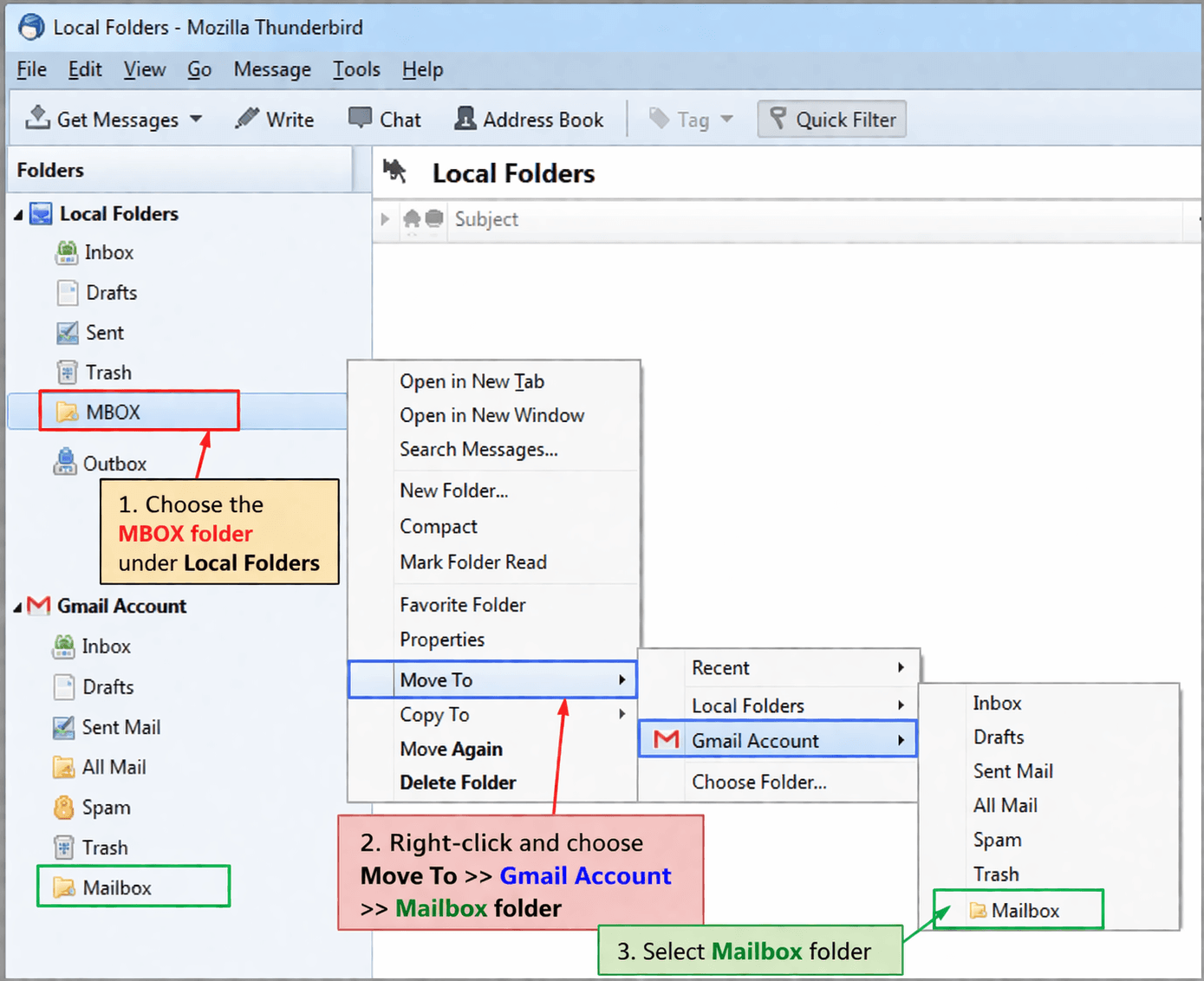Collapse the Local Folders tree node

click(x=18, y=215)
